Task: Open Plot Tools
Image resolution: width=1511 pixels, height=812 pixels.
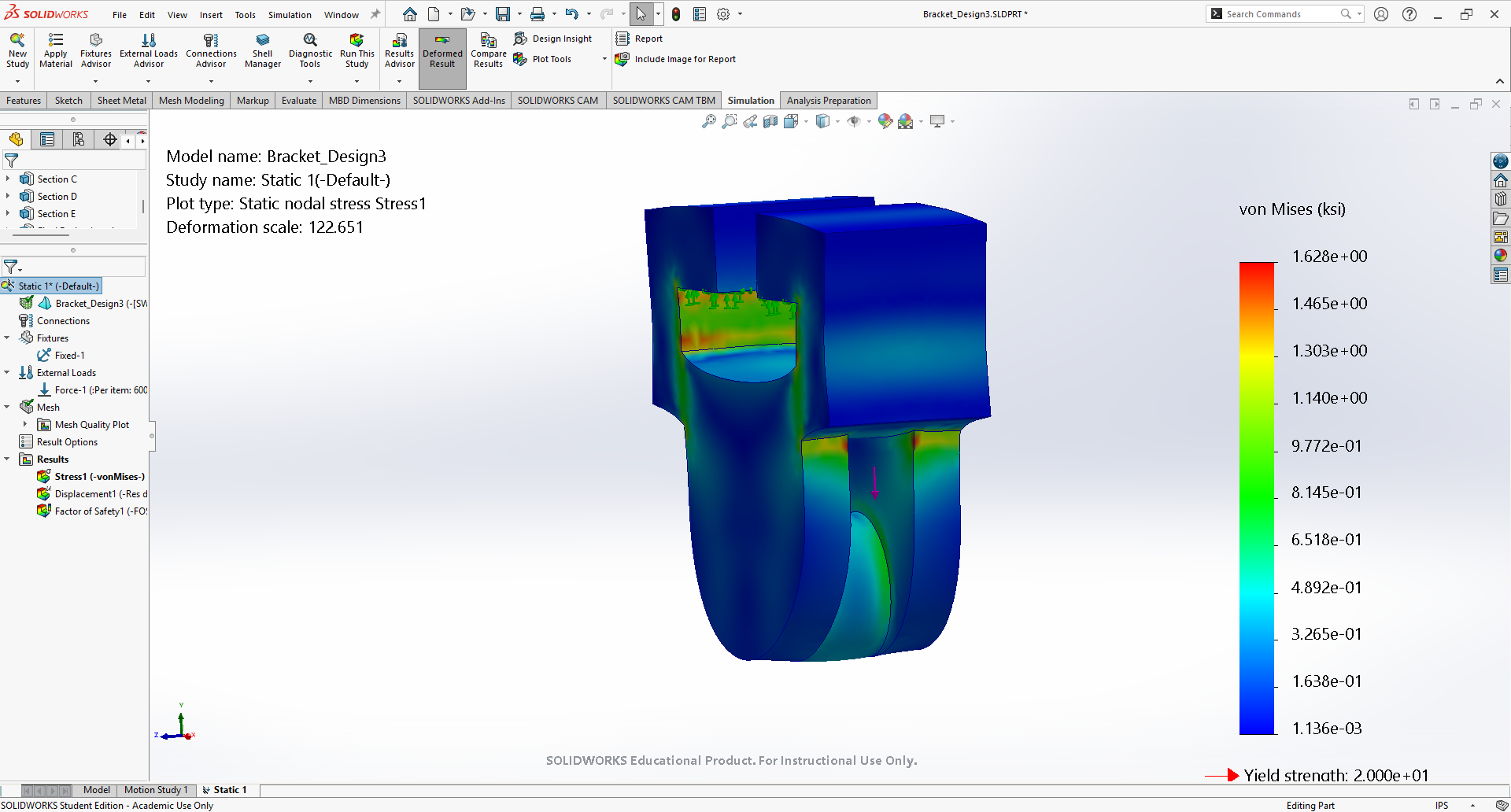Action: (x=543, y=59)
